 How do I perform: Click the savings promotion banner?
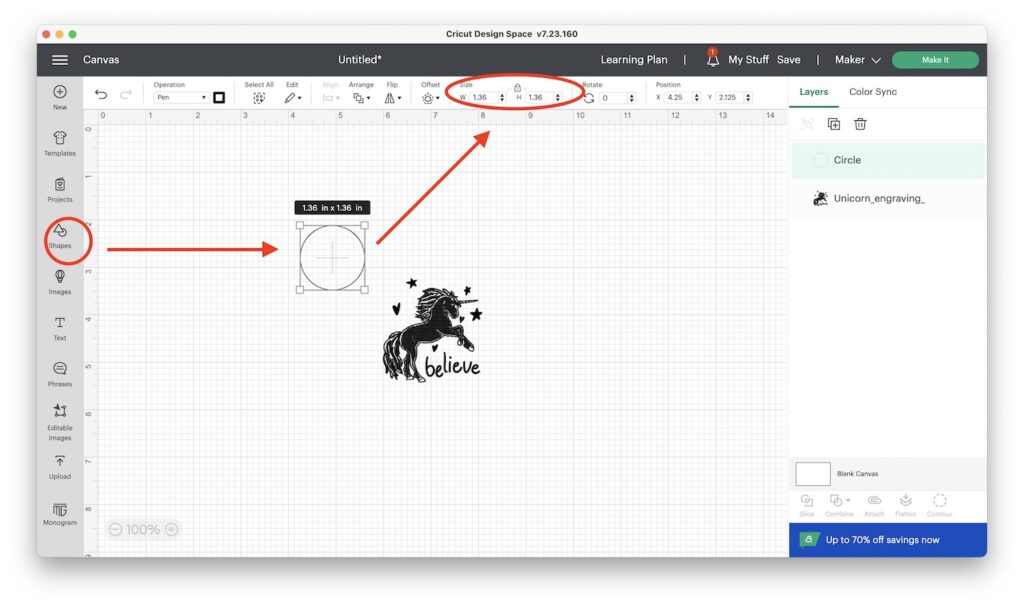pyautogui.click(x=888, y=539)
